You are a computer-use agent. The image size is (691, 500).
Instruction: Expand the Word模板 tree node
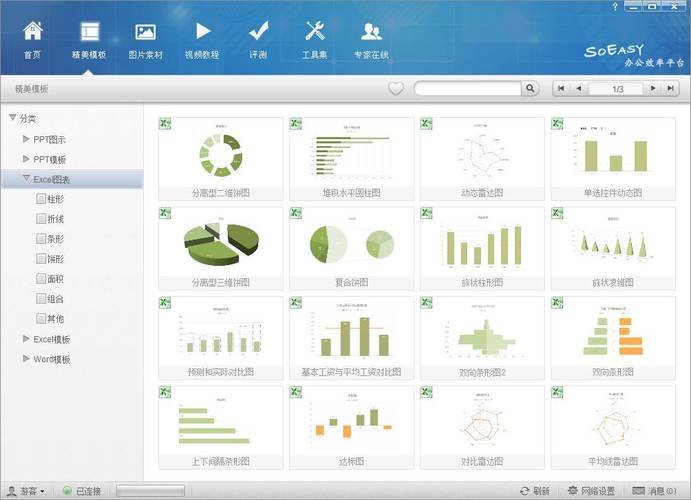[26, 358]
